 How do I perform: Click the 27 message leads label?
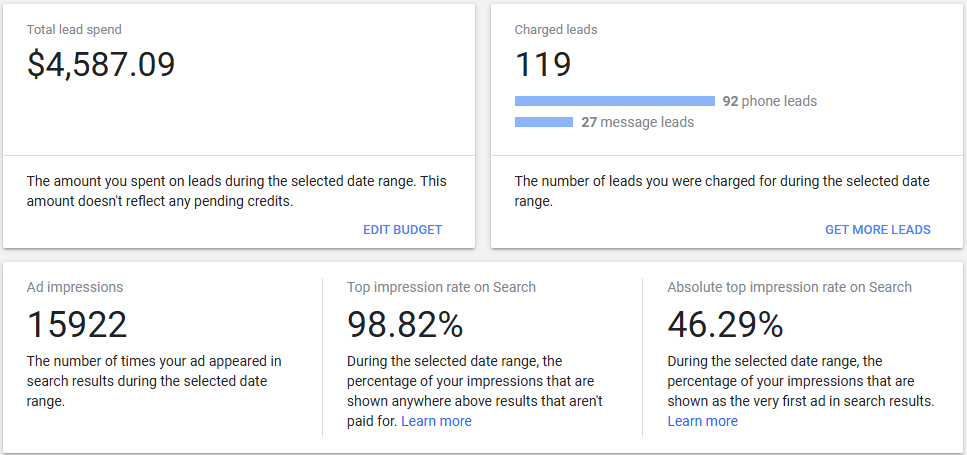click(x=637, y=122)
